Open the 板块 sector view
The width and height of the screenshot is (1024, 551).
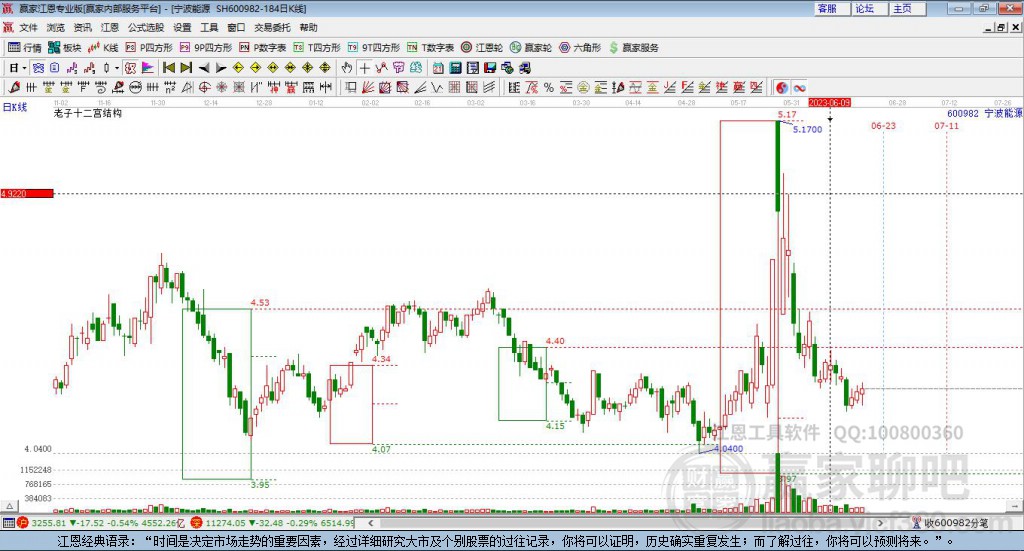pos(65,48)
